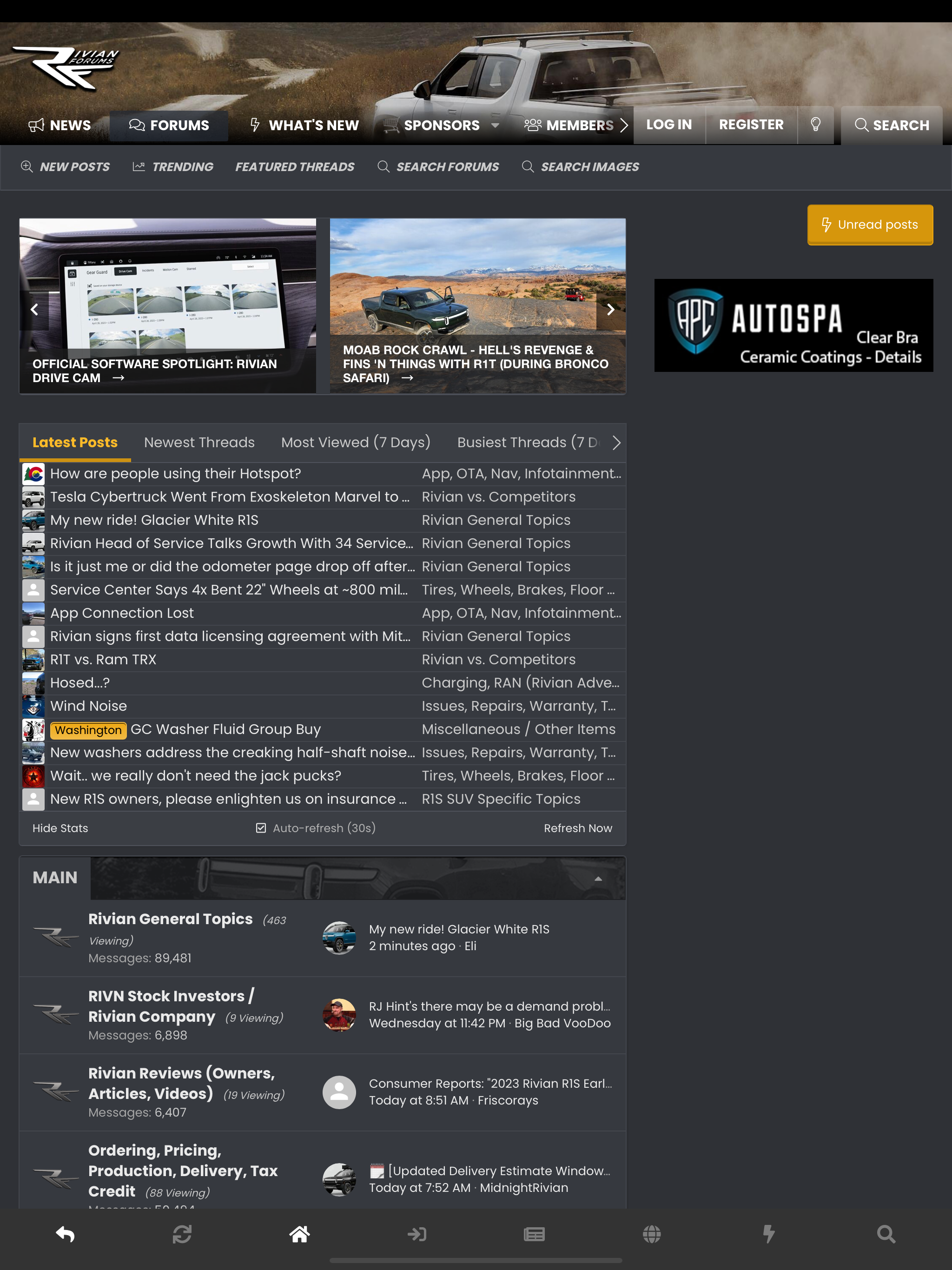The width and height of the screenshot is (952, 1270).
Task: Open the Rivian Drive Cam software spotlight slide
Action: (x=168, y=305)
